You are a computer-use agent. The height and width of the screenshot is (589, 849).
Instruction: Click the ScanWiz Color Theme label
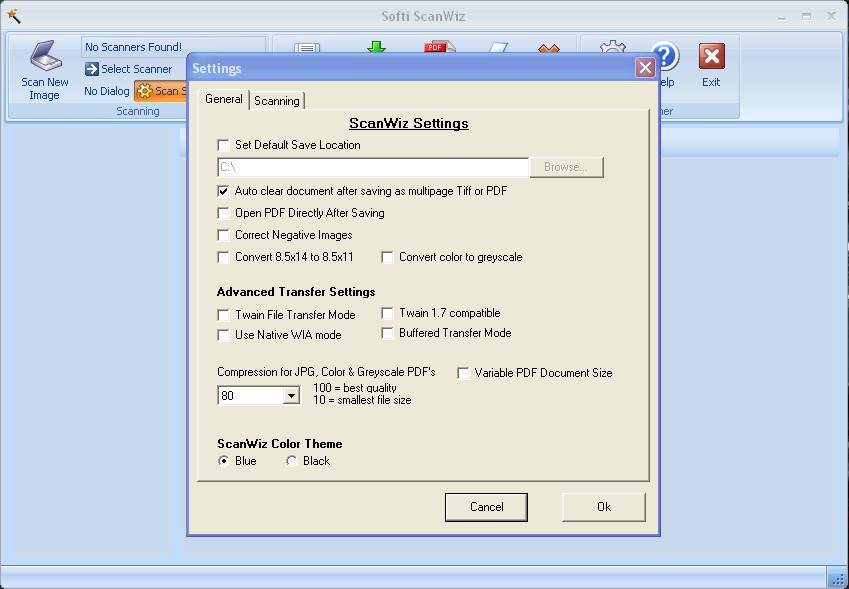coord(280,444)
